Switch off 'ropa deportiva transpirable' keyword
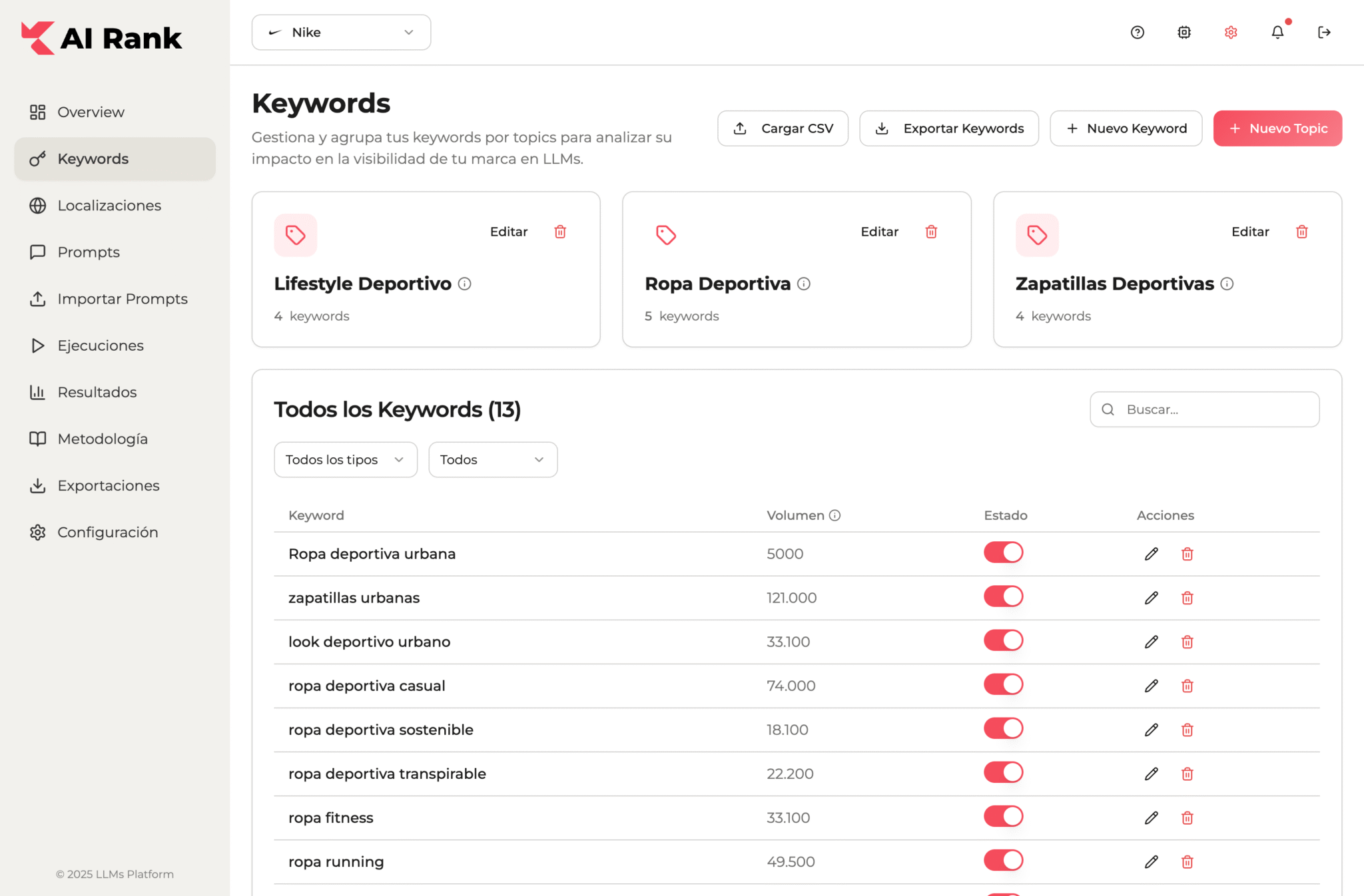Image resolution: width=1364 pixels, height=896 pixels. coord(1003,772)
